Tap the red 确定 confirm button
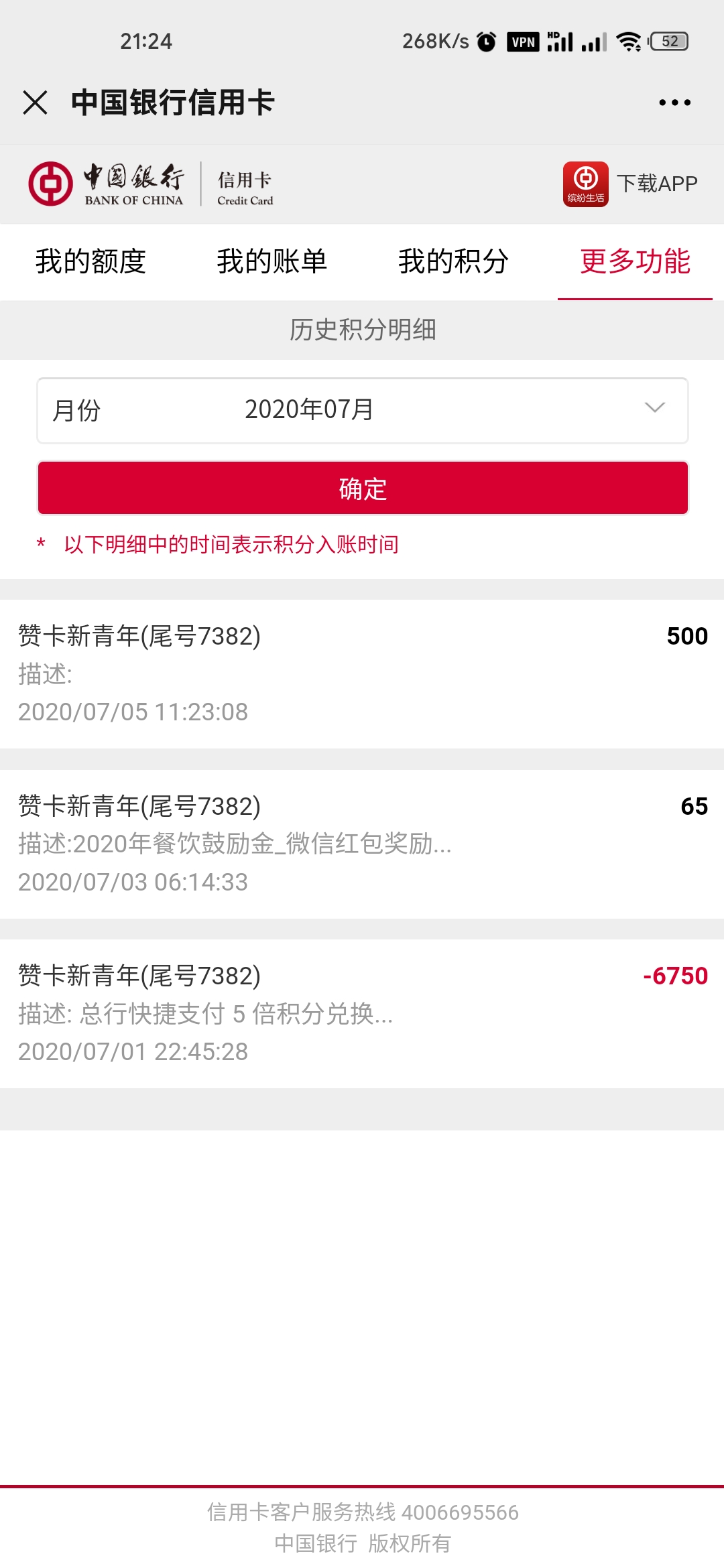The image size is (724, 1568). pos(363,488)
